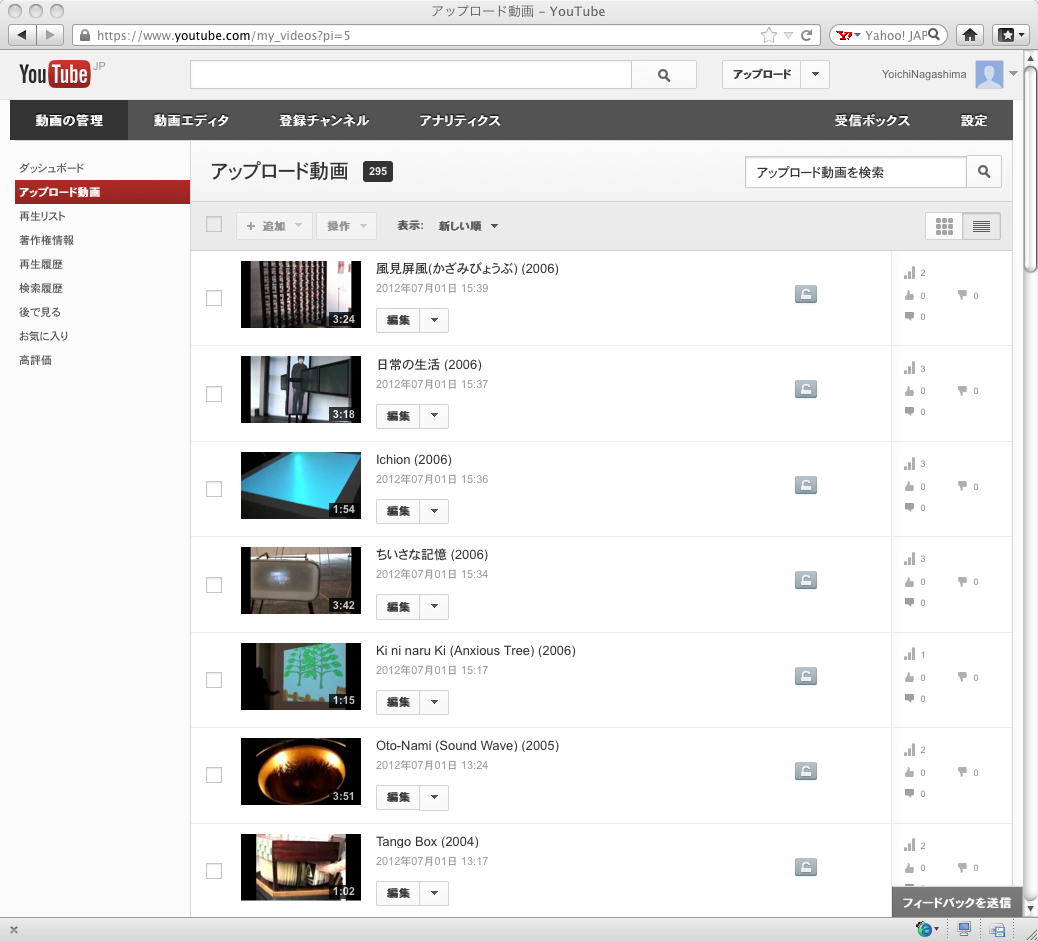Click the privacy lock icon for 風見屏風

806,294
